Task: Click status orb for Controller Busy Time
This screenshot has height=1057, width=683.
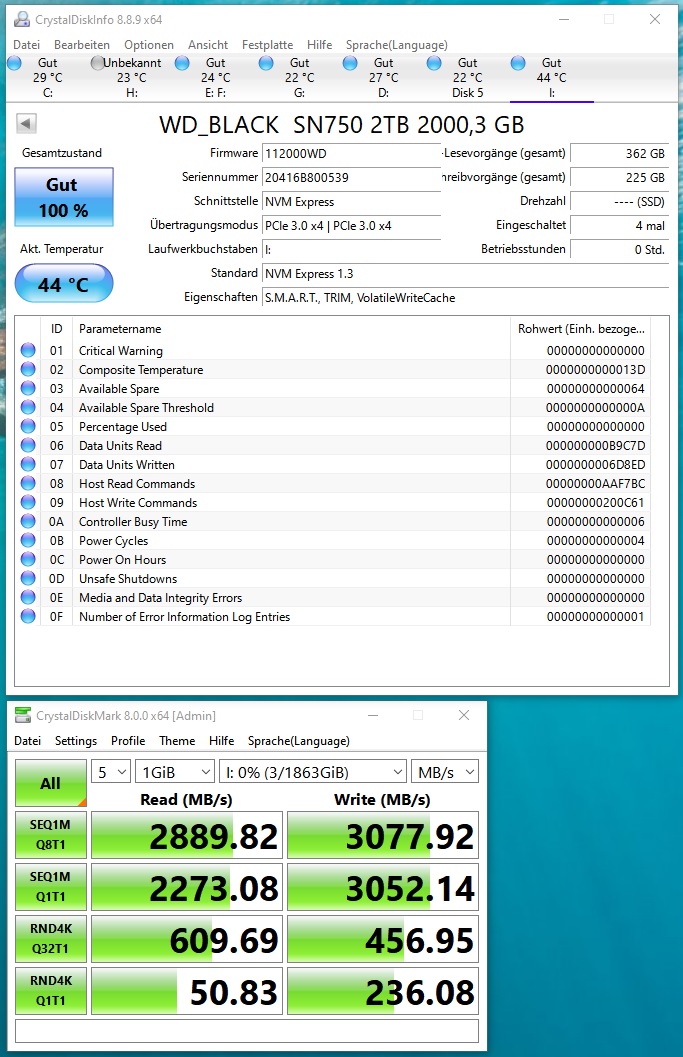Action: (28, 521)
